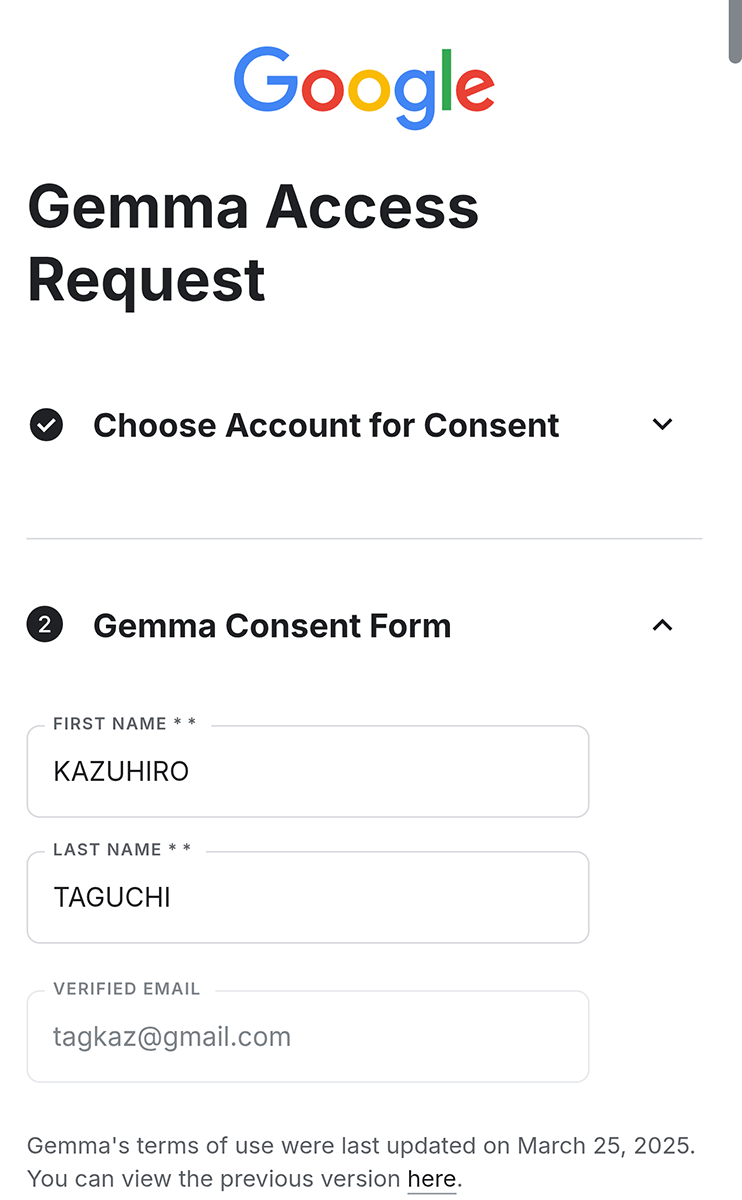Collapse the Gemma Consent Form chevron
742x1200 pixels.
coord(662,626)
